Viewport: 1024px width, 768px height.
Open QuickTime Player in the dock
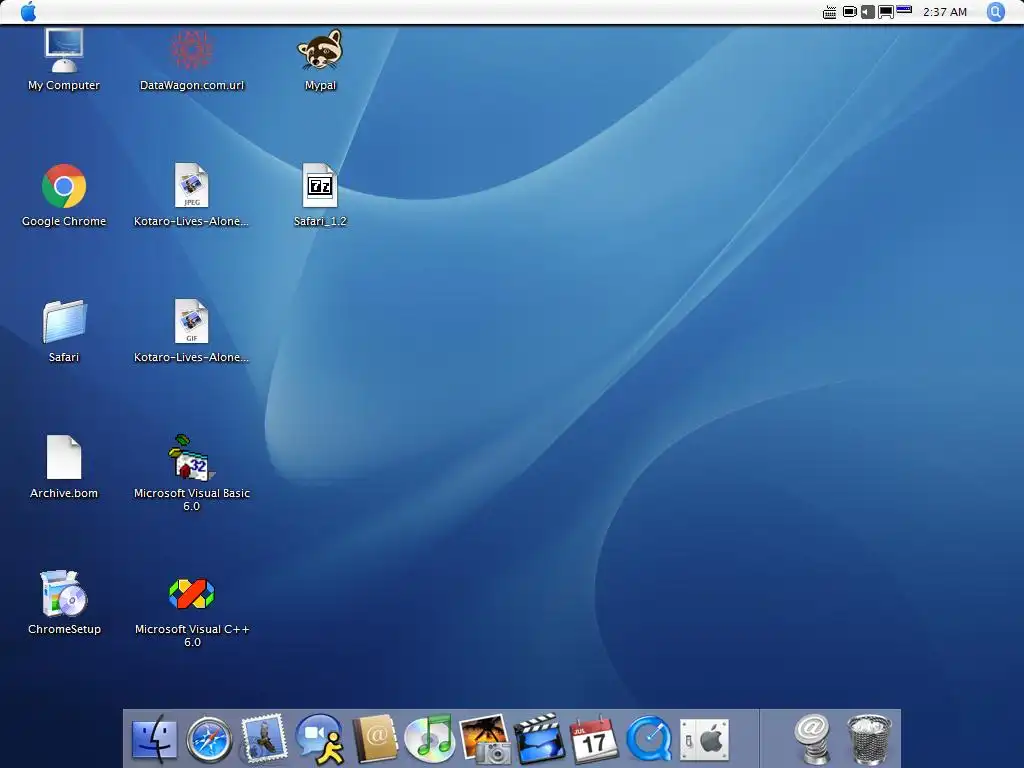pos(649,739)
